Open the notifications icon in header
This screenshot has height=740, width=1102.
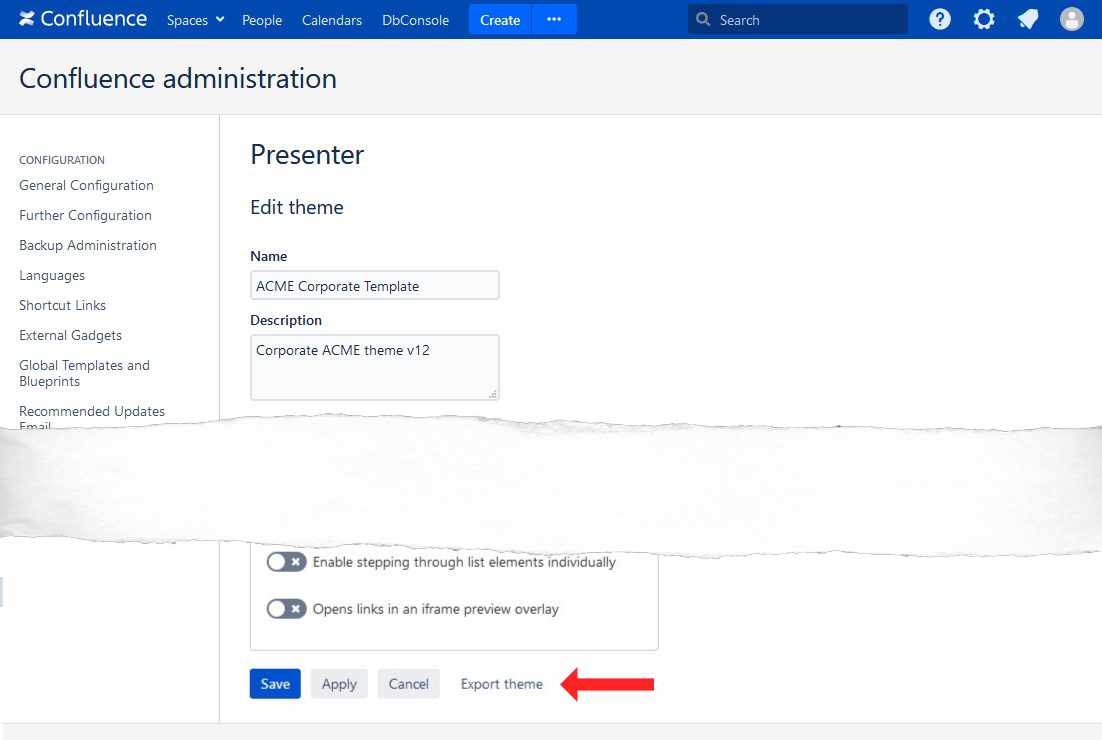click(1028, 19)
